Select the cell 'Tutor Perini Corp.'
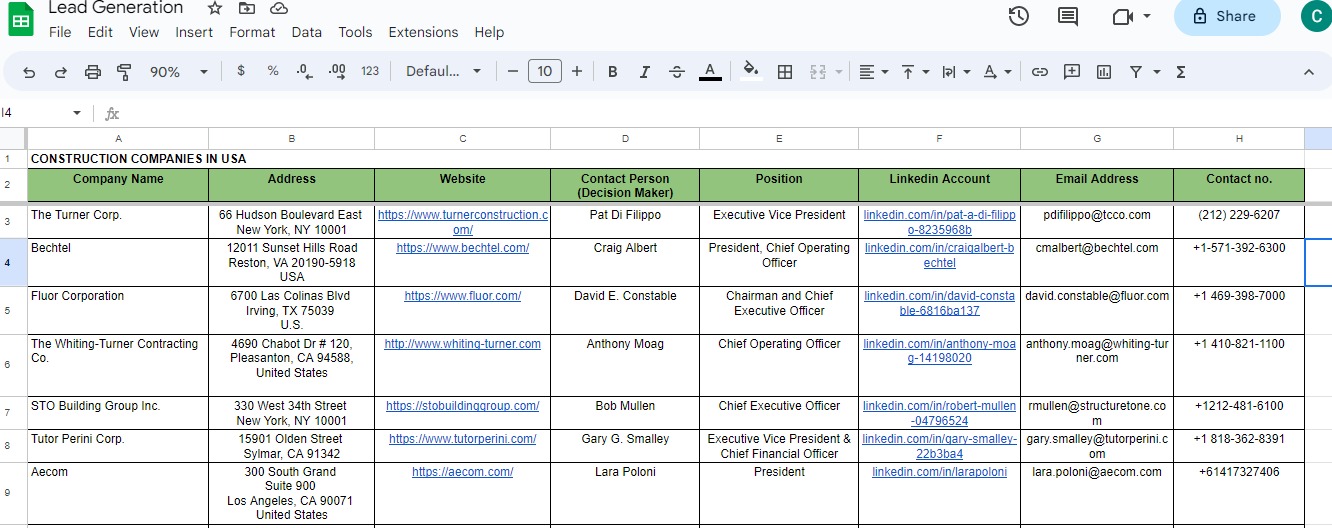The image size is (1332, 528). click(x=118, y=446)
